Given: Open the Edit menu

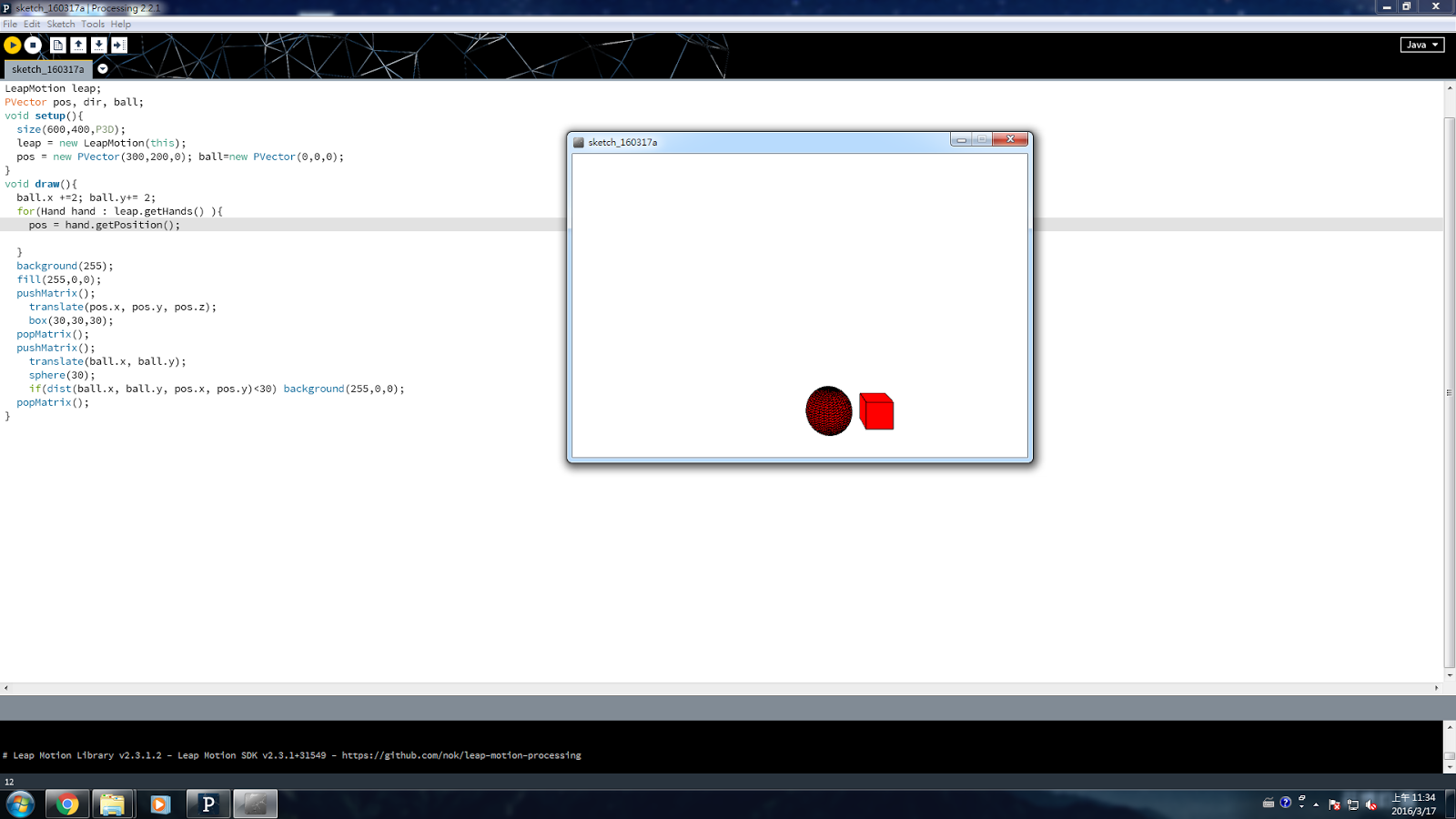Looking at the screenshot, I should click(x=32, y=25).
